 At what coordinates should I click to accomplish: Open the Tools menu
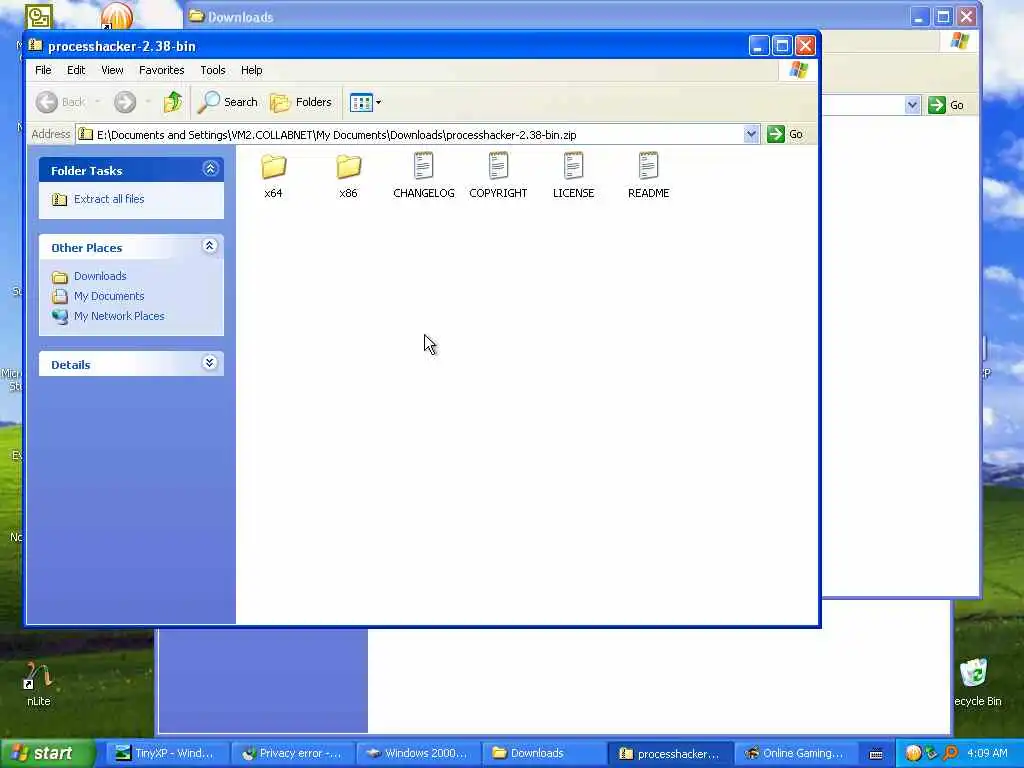(213, 70)
